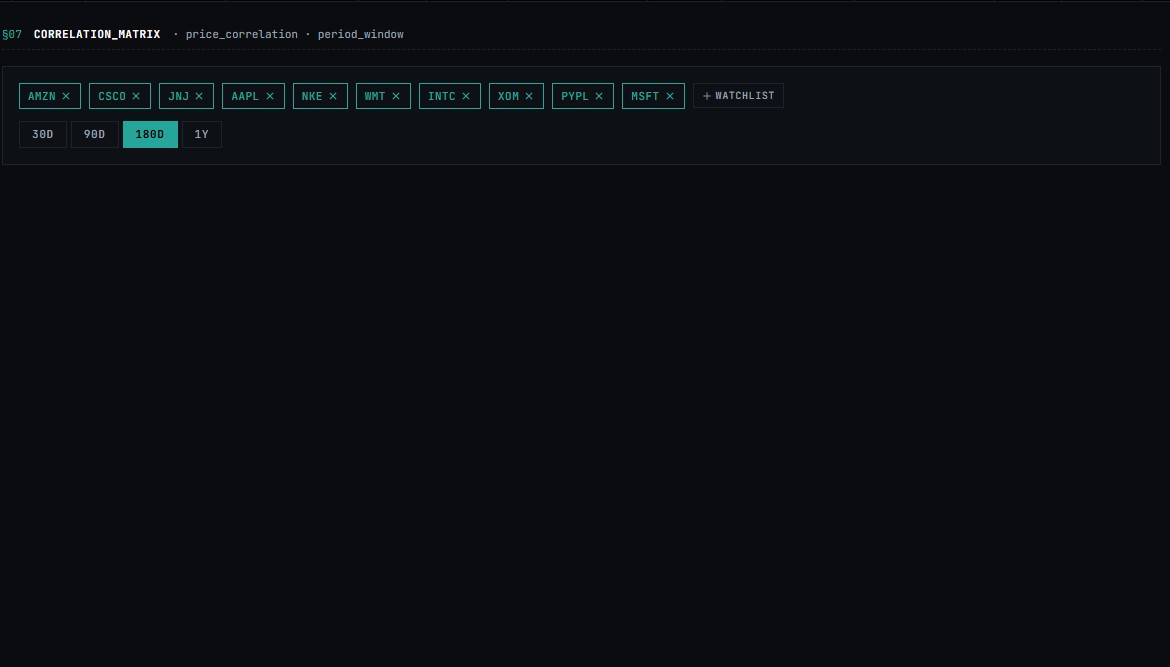Click the AAPL ticker label
Screen dimensions: 1170x667
pos(245,96)
